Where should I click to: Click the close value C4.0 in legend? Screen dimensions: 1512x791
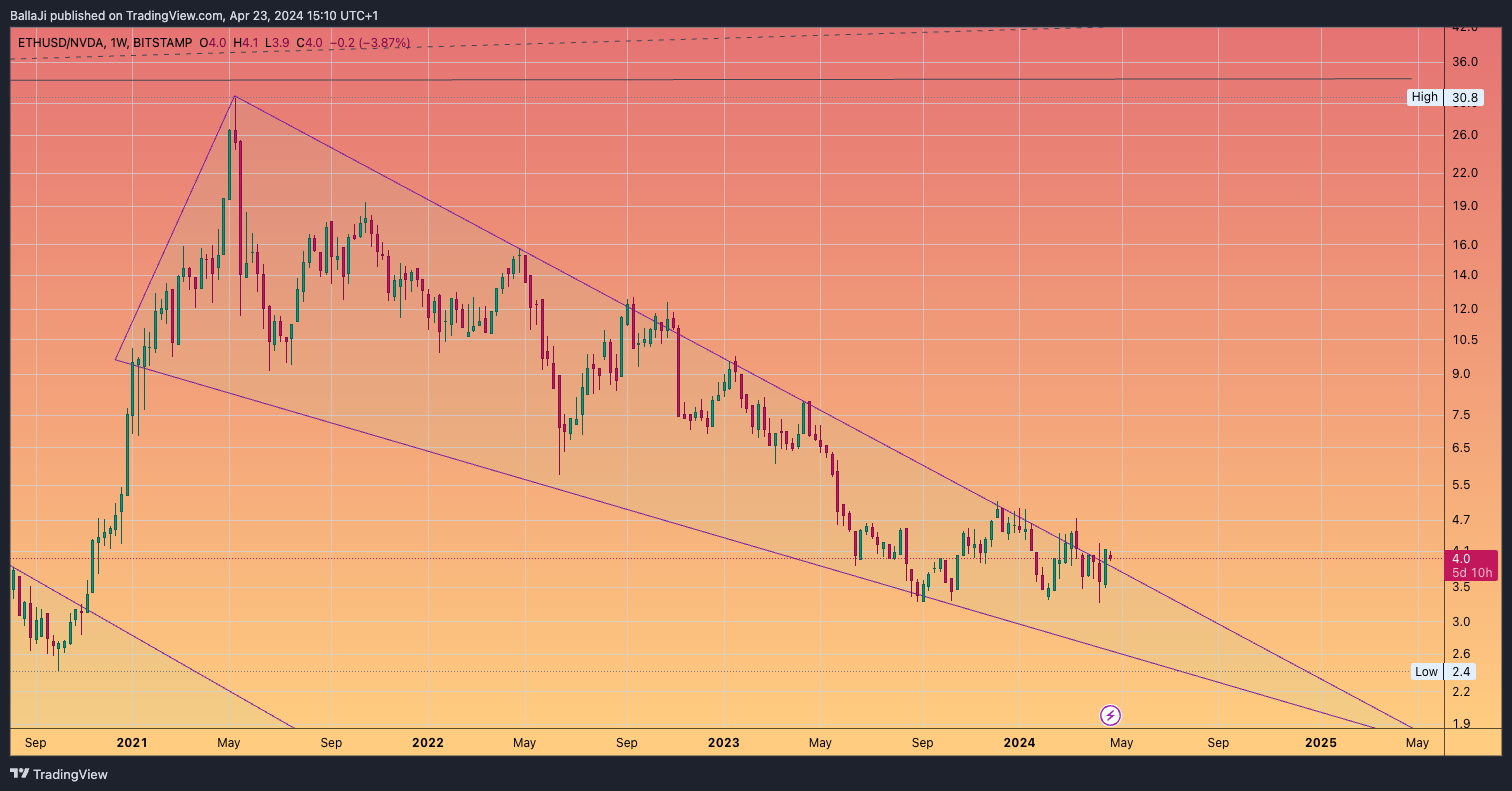click(309, 43)
